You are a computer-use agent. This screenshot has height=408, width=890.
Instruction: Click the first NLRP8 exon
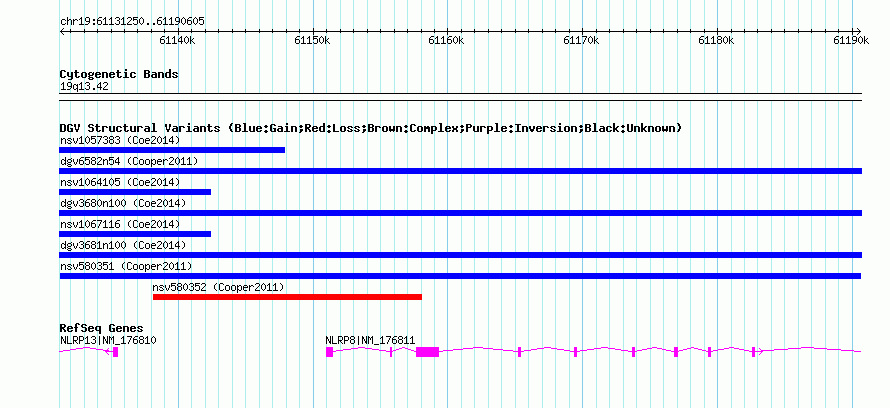329,352
